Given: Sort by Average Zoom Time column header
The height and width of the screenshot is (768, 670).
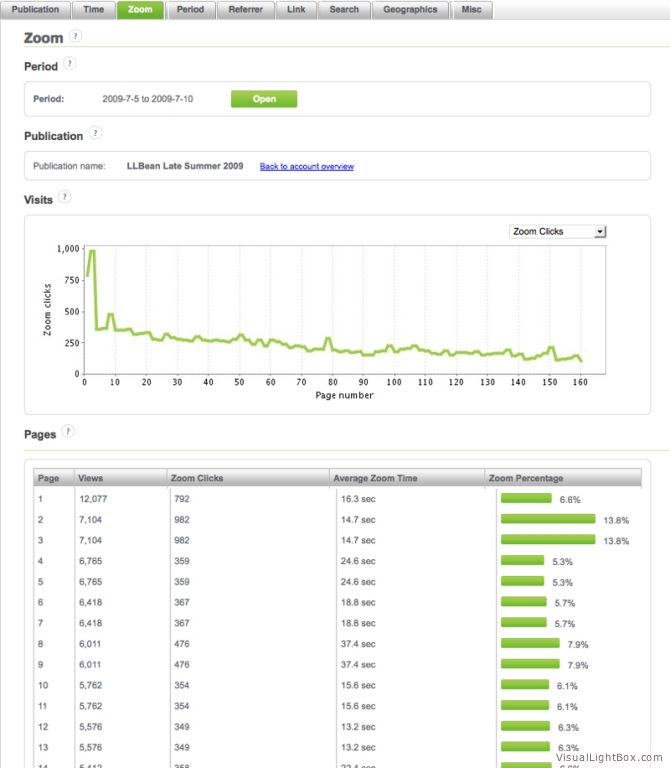Looking at the screenshot, I should [x=375, y=478].
